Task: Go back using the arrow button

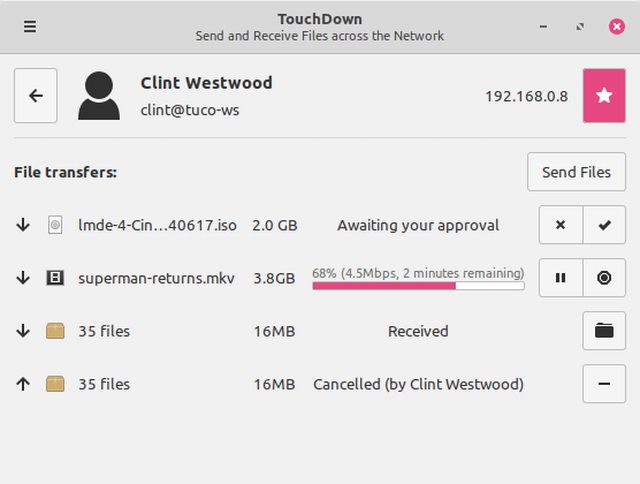Action: [x=36, y=96]
